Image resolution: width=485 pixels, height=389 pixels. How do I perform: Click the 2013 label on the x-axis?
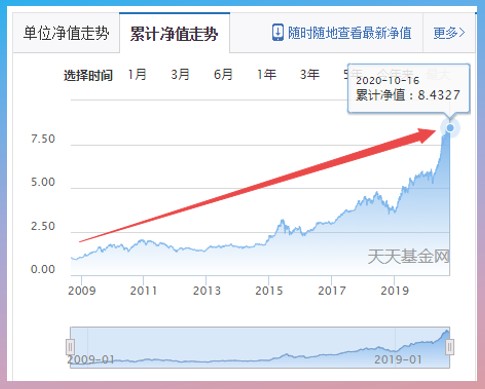pyautogui.click(x=207, y=291)
